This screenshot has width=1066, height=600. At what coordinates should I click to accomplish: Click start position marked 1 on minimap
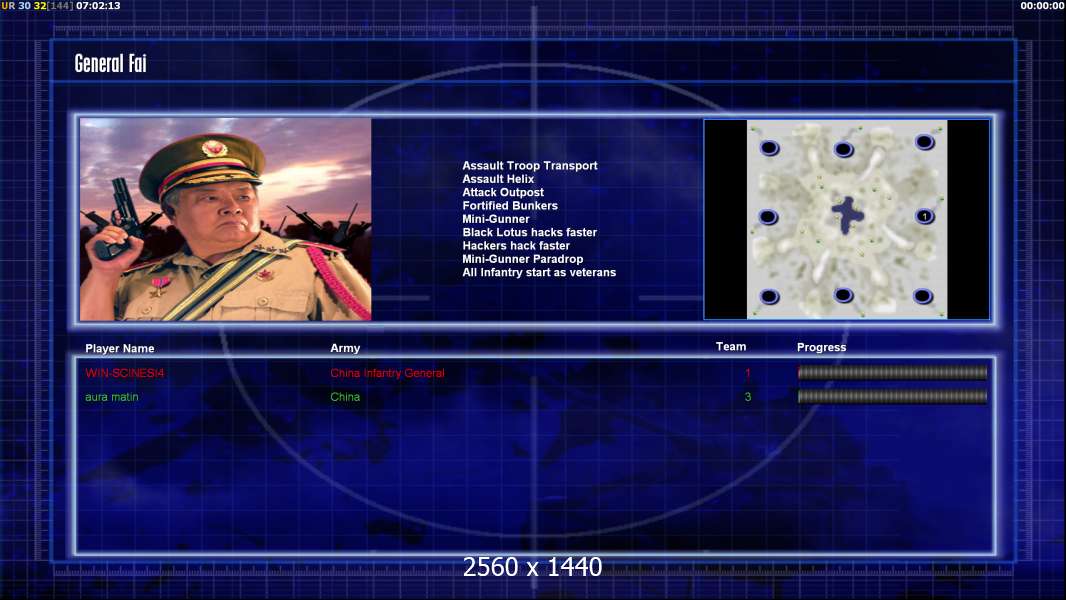924,217
